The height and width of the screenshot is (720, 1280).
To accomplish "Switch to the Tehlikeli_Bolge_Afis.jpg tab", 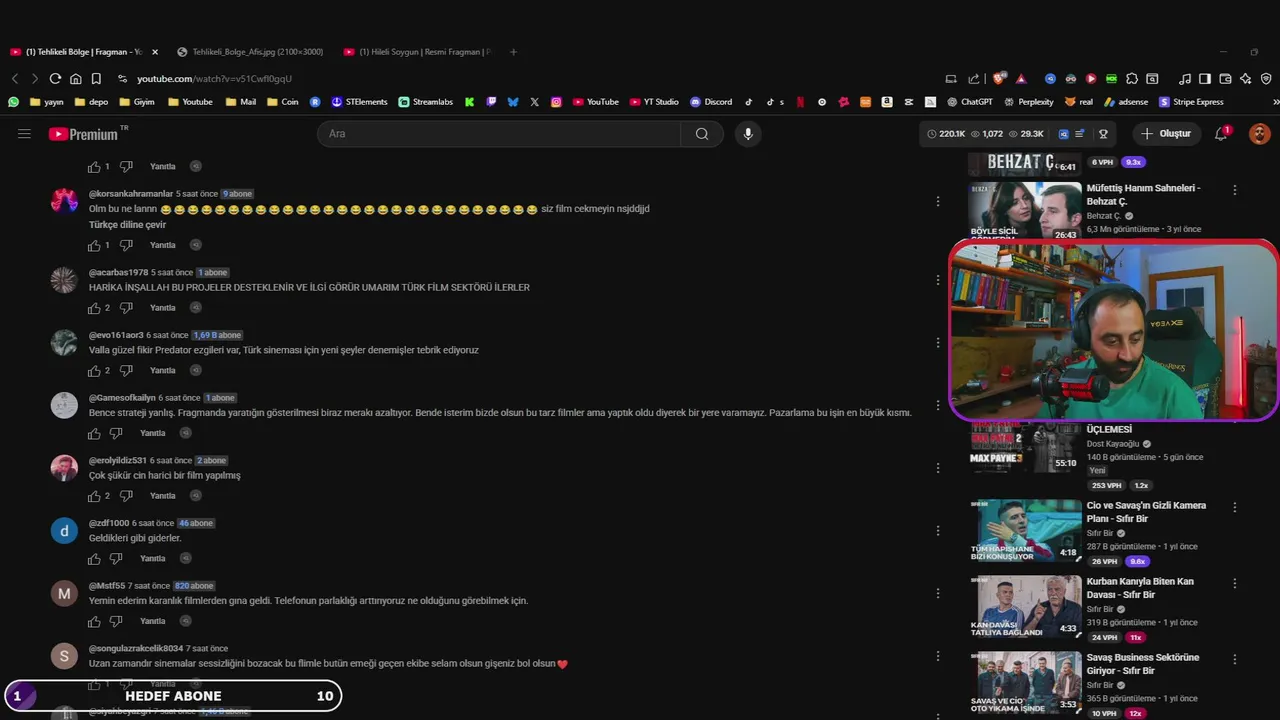I will pyautogui.click(x=250, y=52).
